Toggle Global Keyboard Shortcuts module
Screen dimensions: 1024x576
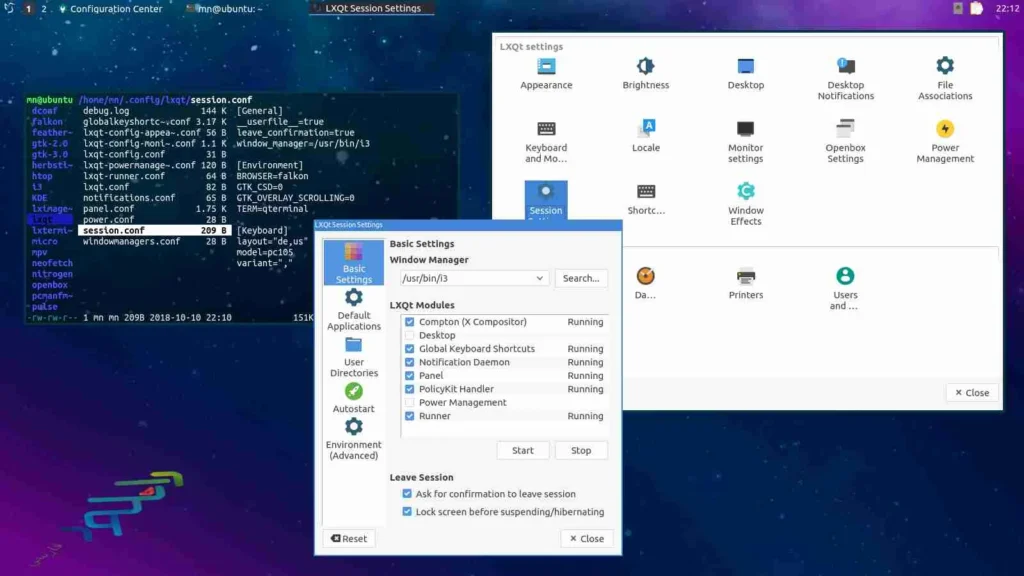point(409,349)
